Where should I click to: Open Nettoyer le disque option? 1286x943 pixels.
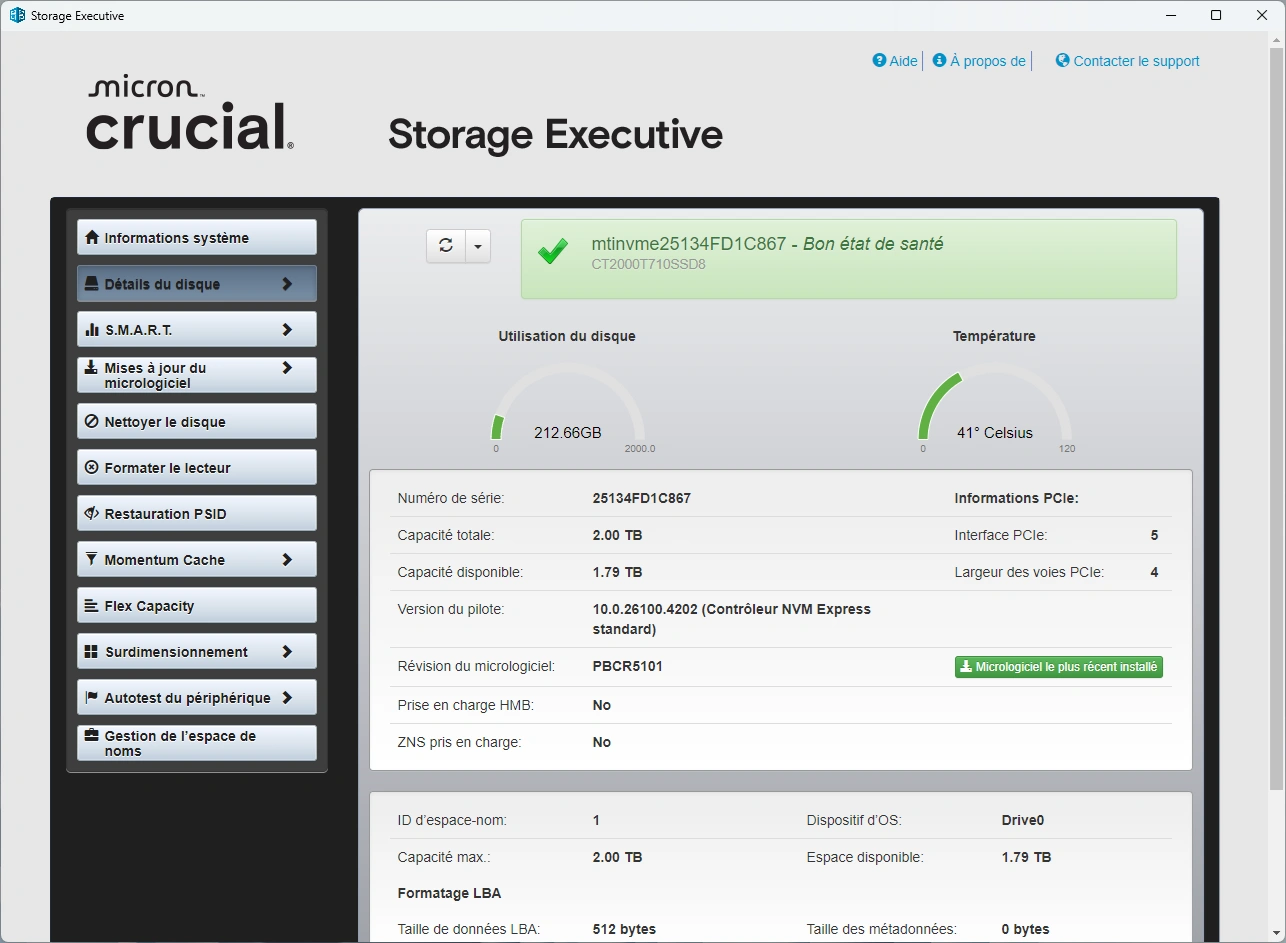[x=197, y=422]
